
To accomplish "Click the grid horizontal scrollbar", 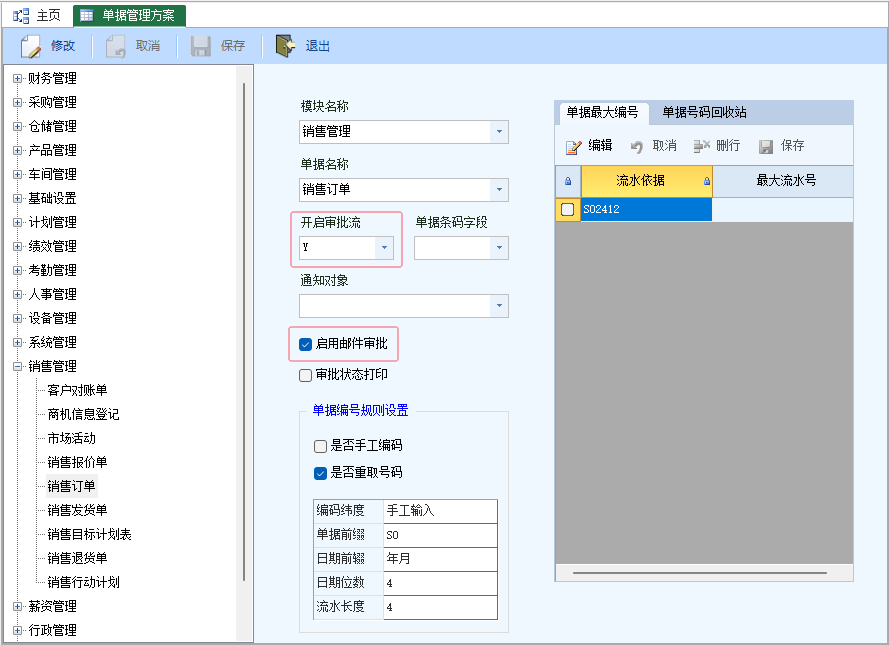I will tap(700, 573).
